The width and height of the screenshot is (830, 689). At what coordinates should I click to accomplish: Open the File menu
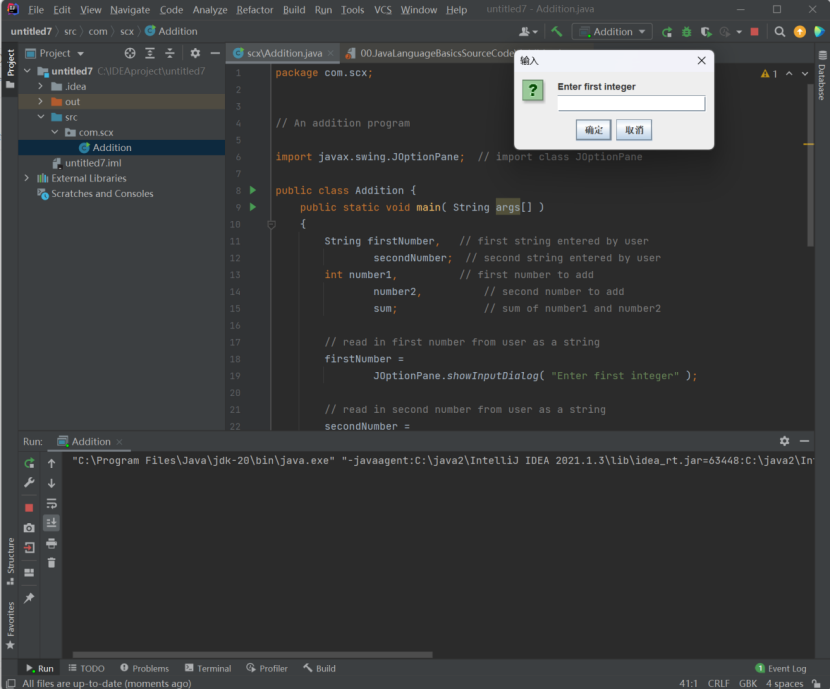tap(35, 10)
